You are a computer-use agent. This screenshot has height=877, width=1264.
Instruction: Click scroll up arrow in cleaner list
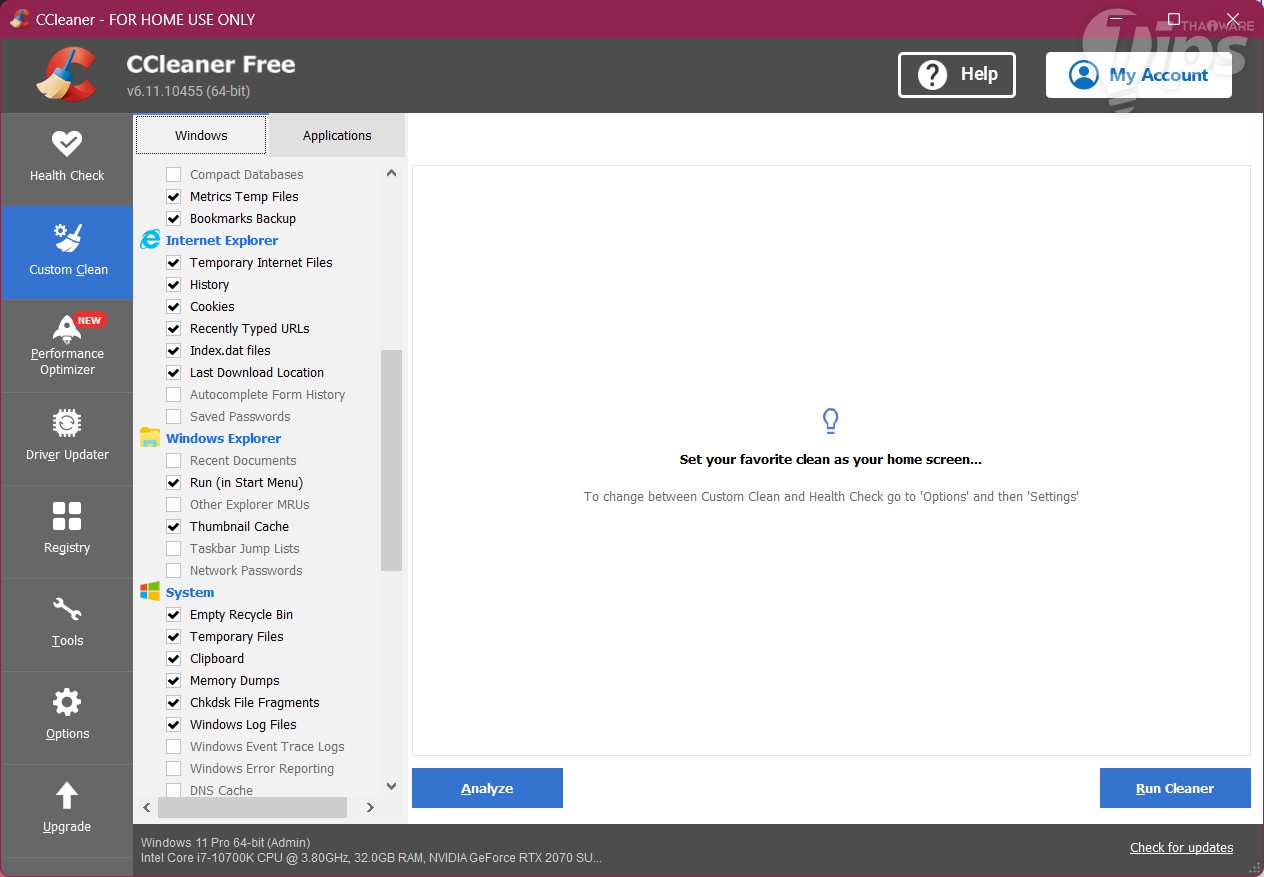click(391, 173)
